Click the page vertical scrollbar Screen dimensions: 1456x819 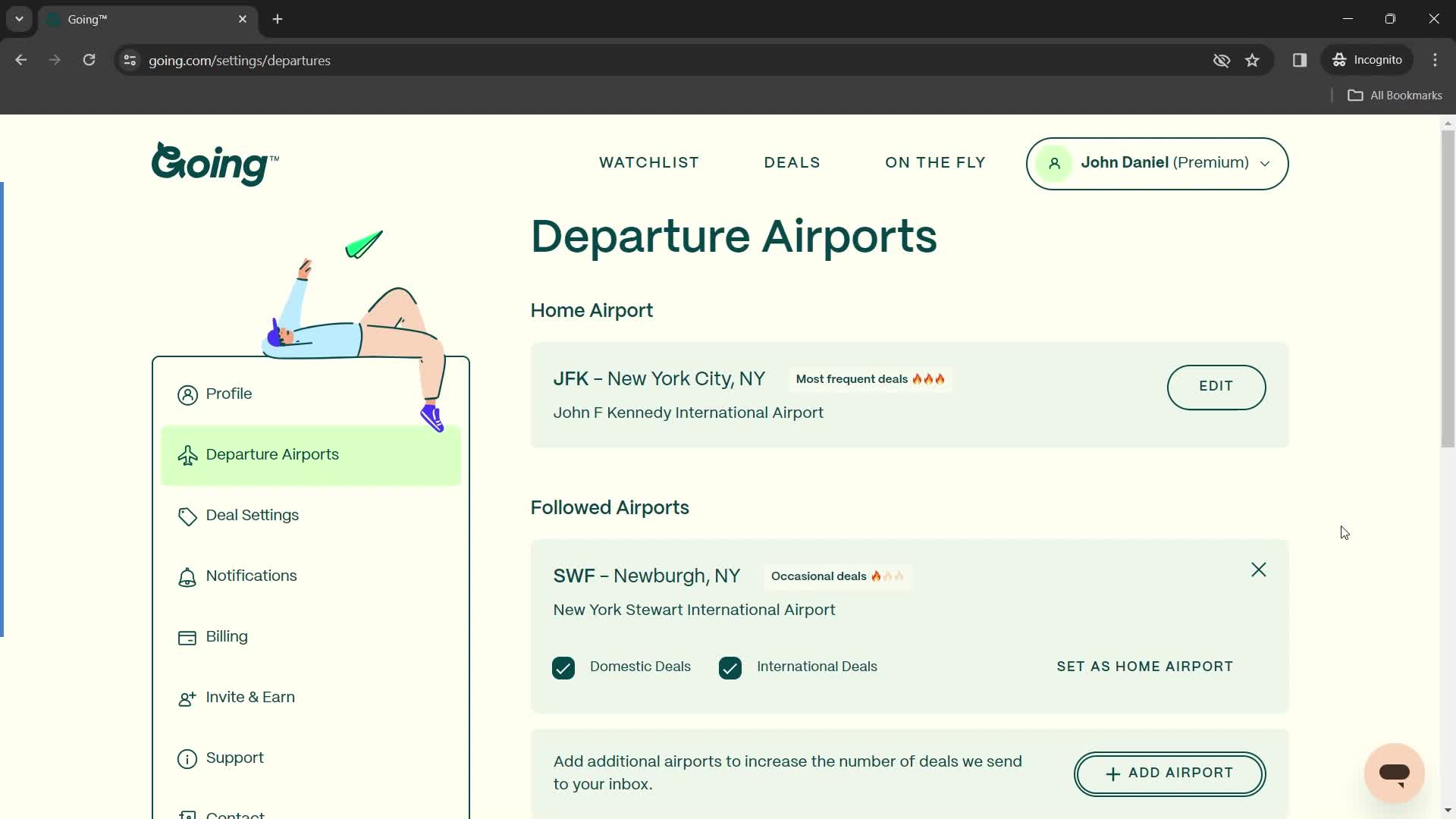click(x=1448, y=288)
